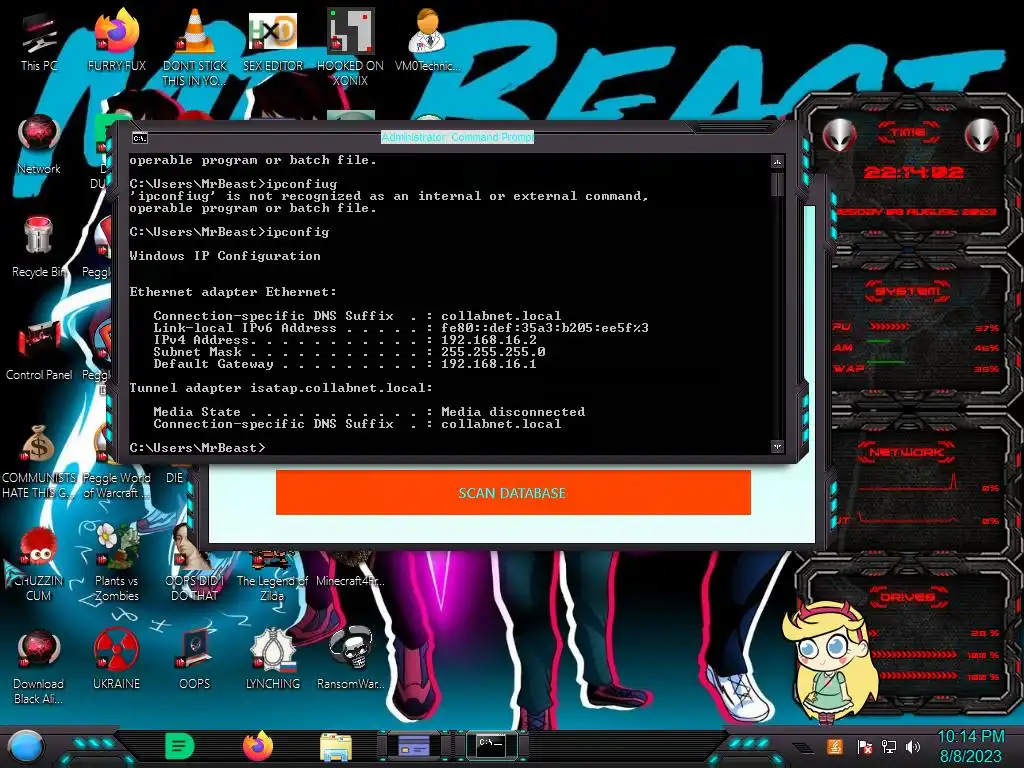Open the green chat app in taskbar
Screen dimensions: 1024x768
(180, 746)
